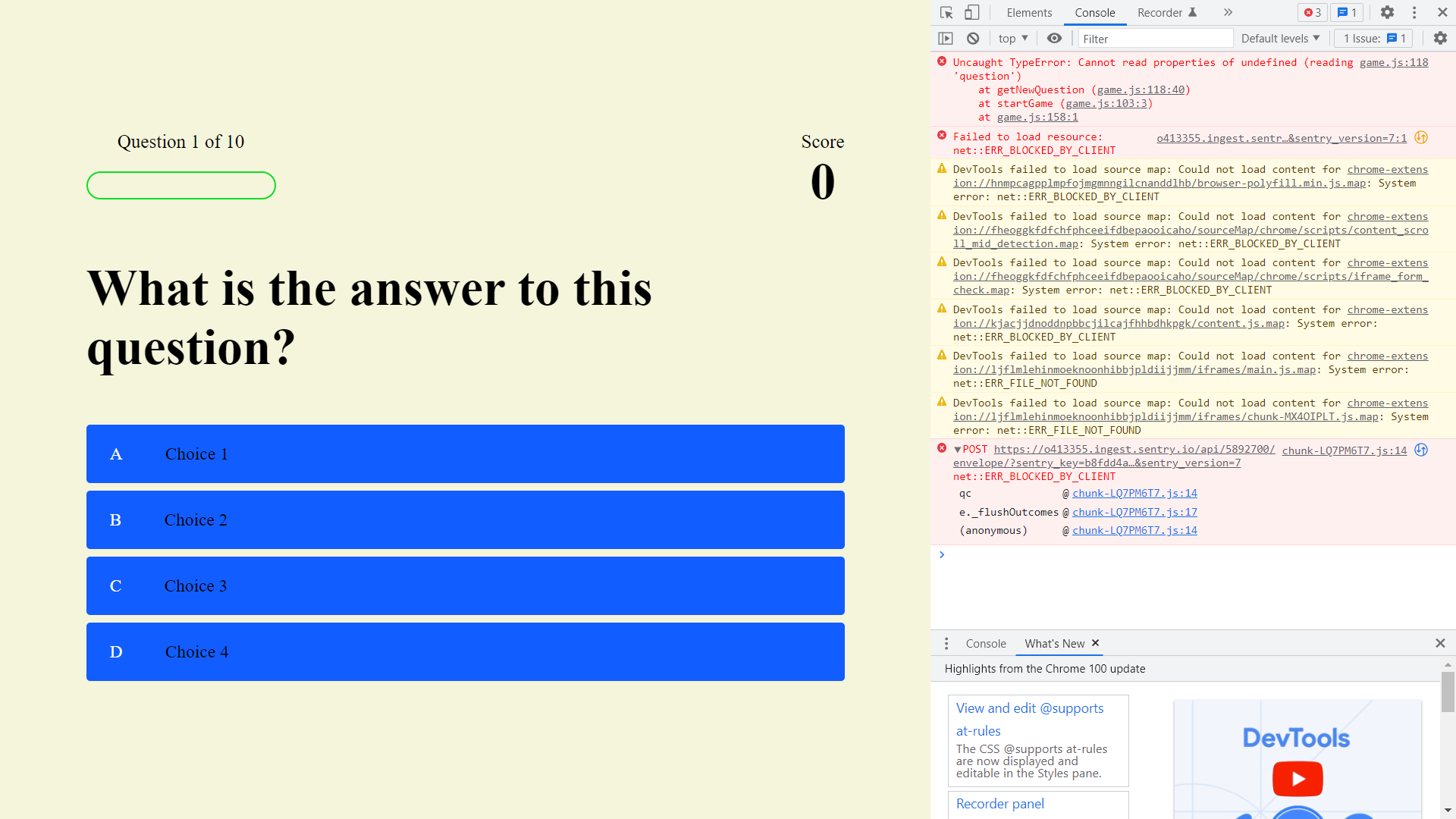Viewport: 1456px width, 819px height.
Task: Show the console sidebar panel icon
Action: (x=946, y=39)
